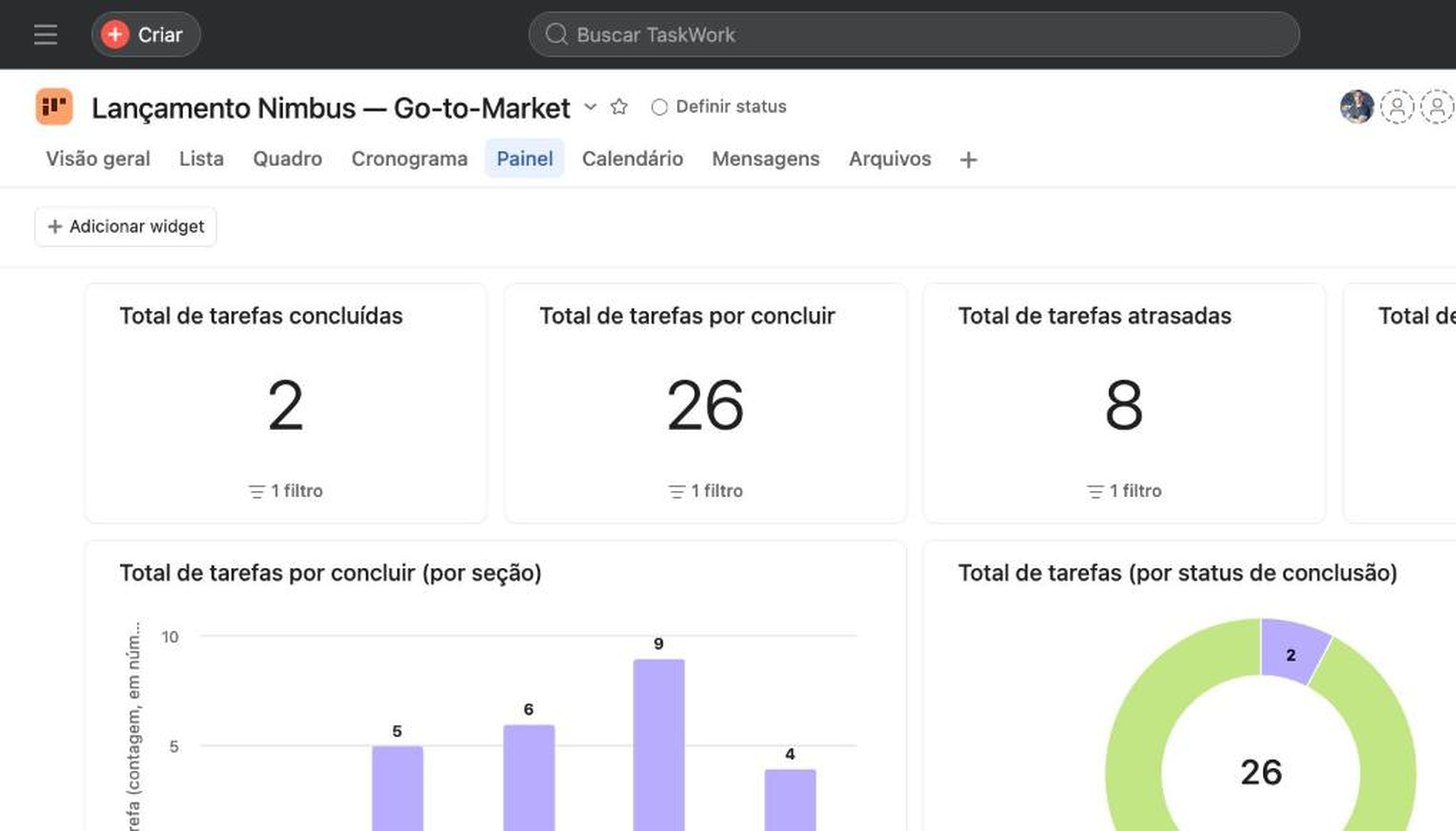
Task: Click the bar labeled 5
Action: 397,788
